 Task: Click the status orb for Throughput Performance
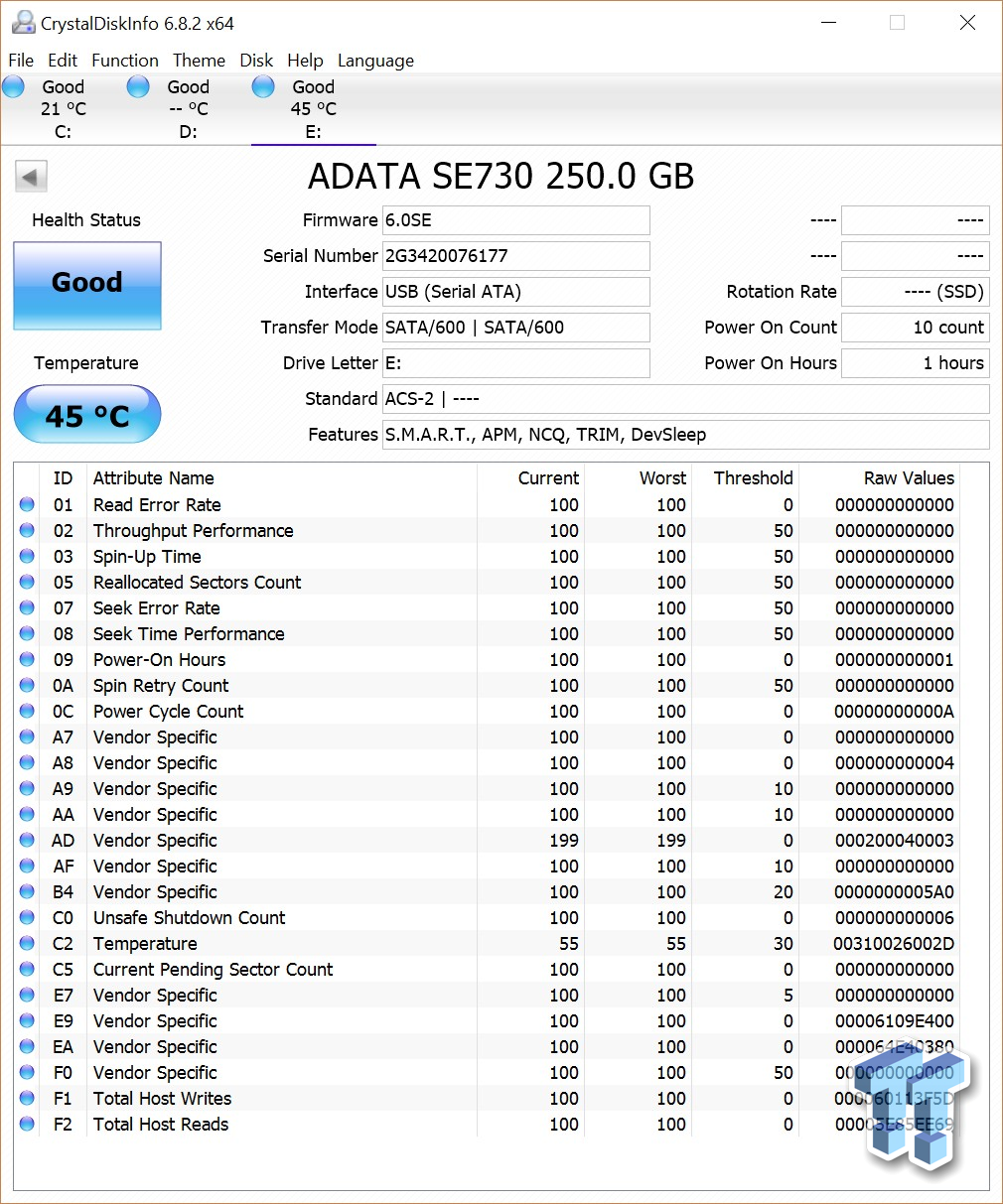pos(27,531)
